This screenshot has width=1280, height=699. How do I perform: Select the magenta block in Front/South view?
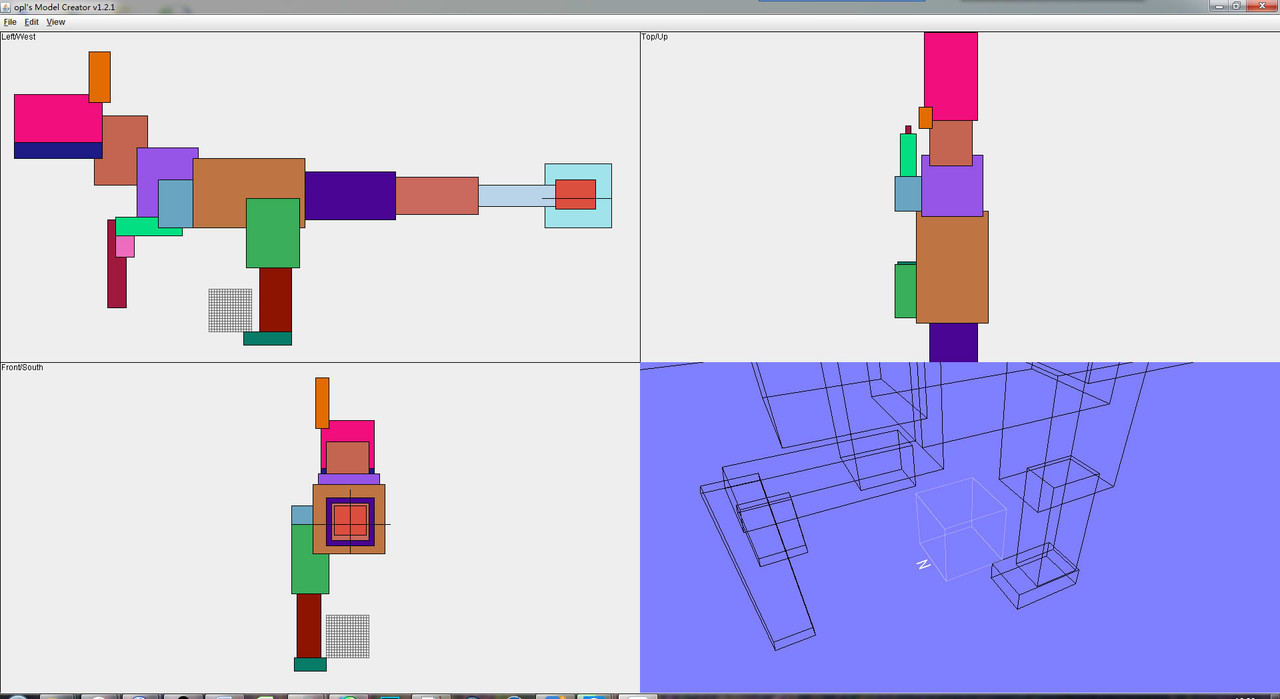348,431
